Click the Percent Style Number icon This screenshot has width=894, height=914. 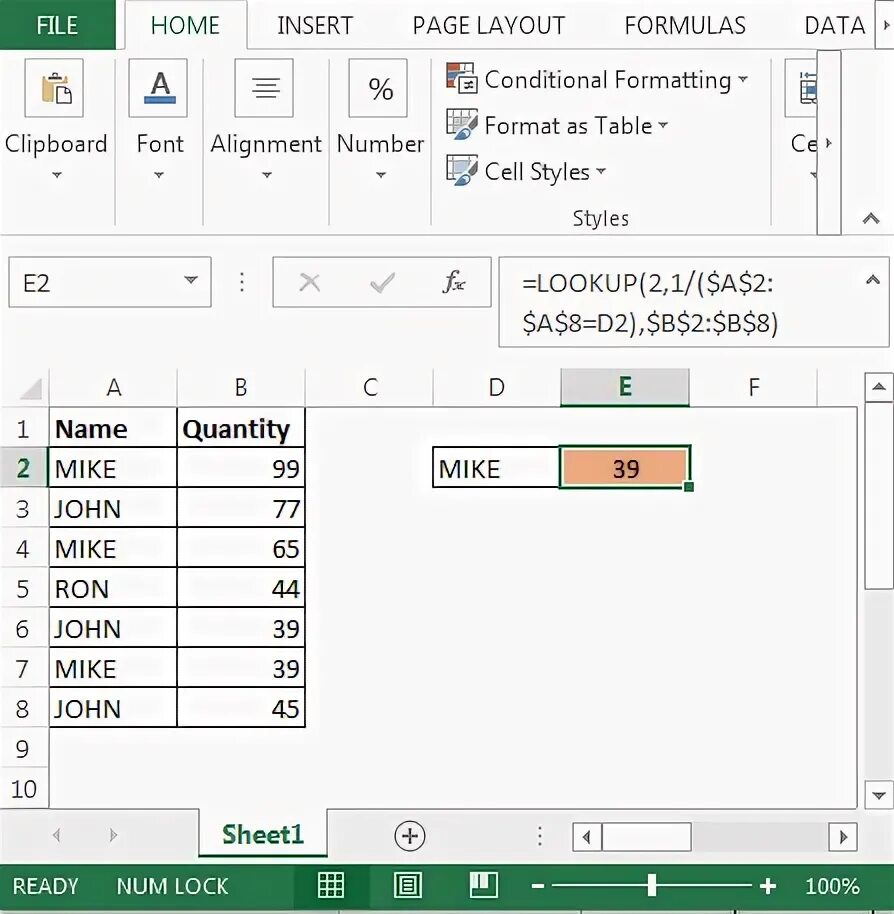tap(378, 88)
